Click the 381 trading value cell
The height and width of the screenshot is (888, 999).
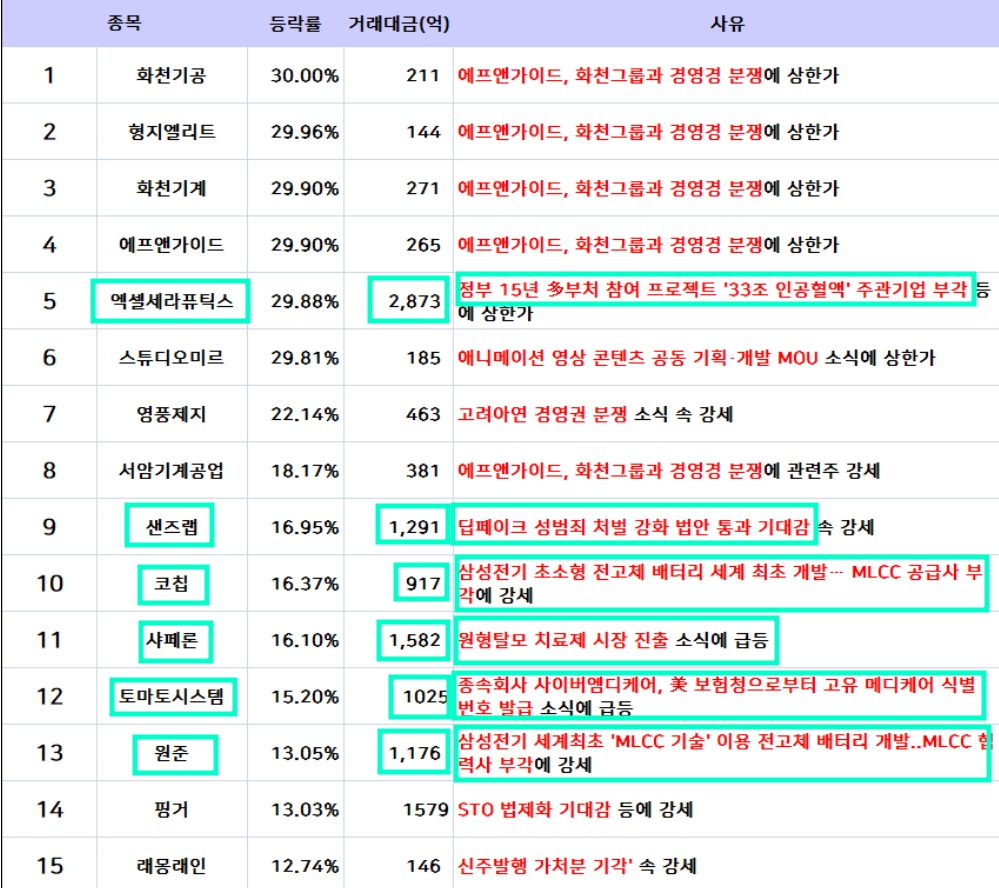tap(423, 471)
